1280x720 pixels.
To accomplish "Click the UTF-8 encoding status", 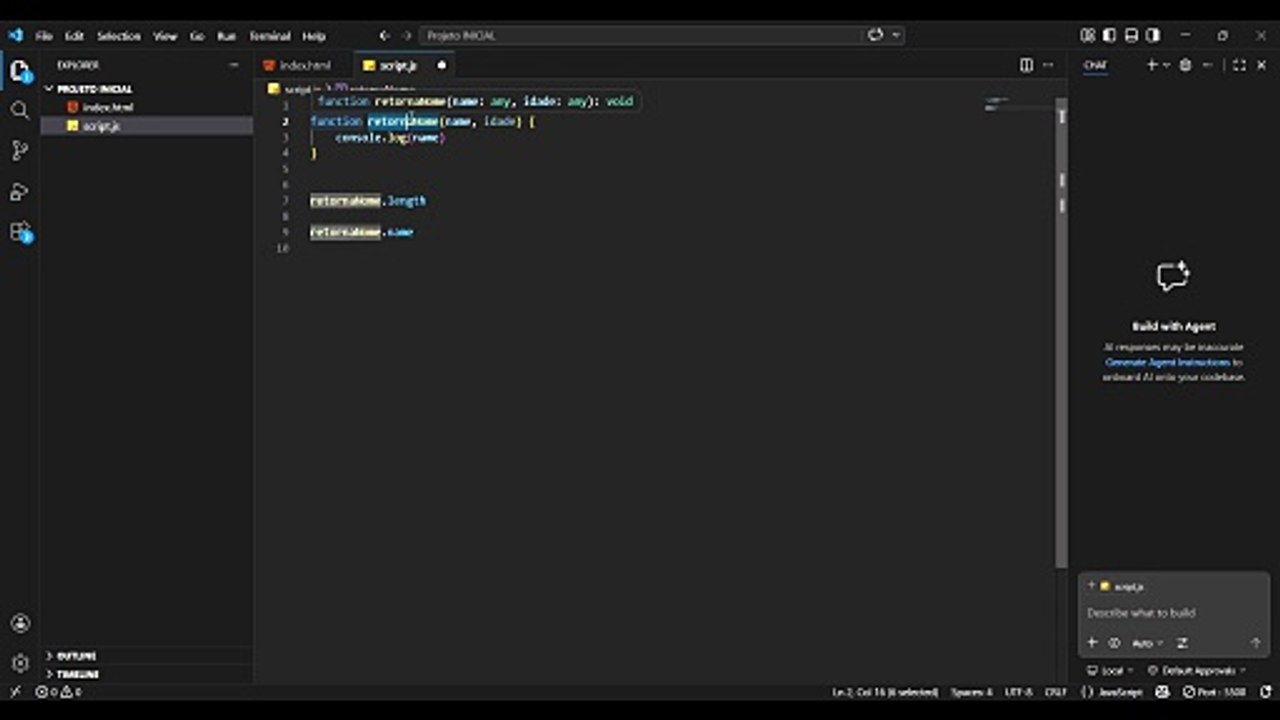I will [x=1019, y=691].
